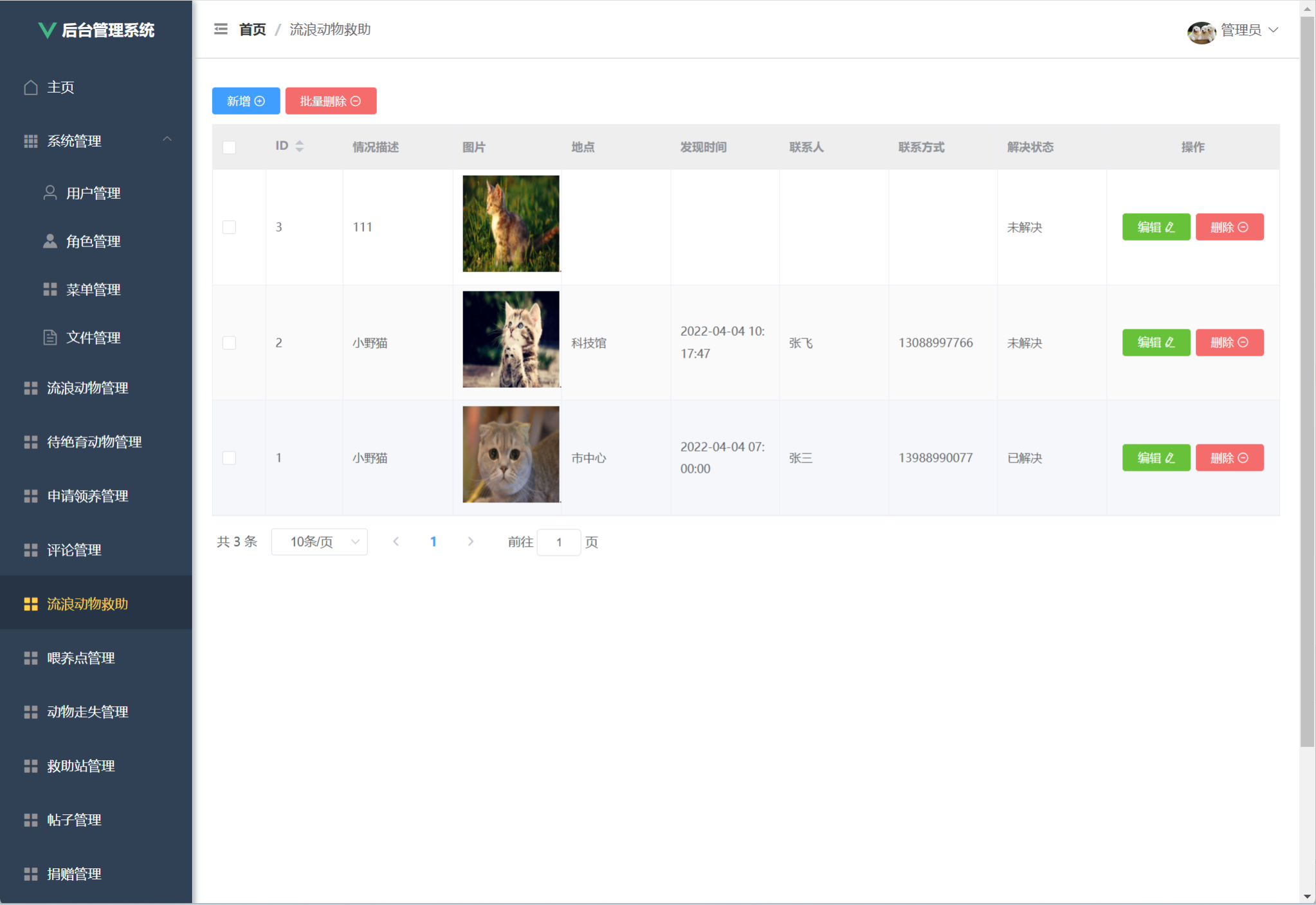
Task: Click the sidebar collapse hamburger icon
Action: 221,30
